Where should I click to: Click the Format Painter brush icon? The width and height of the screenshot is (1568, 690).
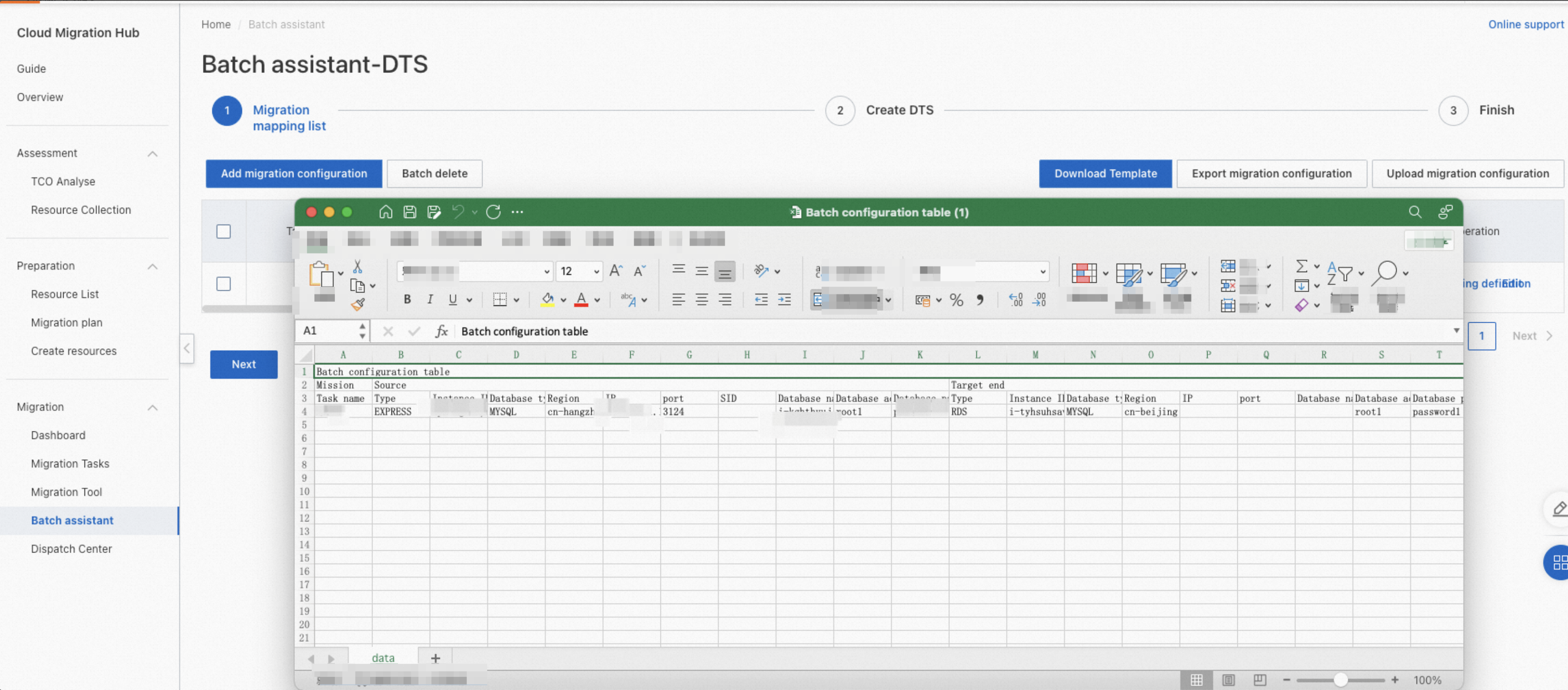(x=358, y=304)
